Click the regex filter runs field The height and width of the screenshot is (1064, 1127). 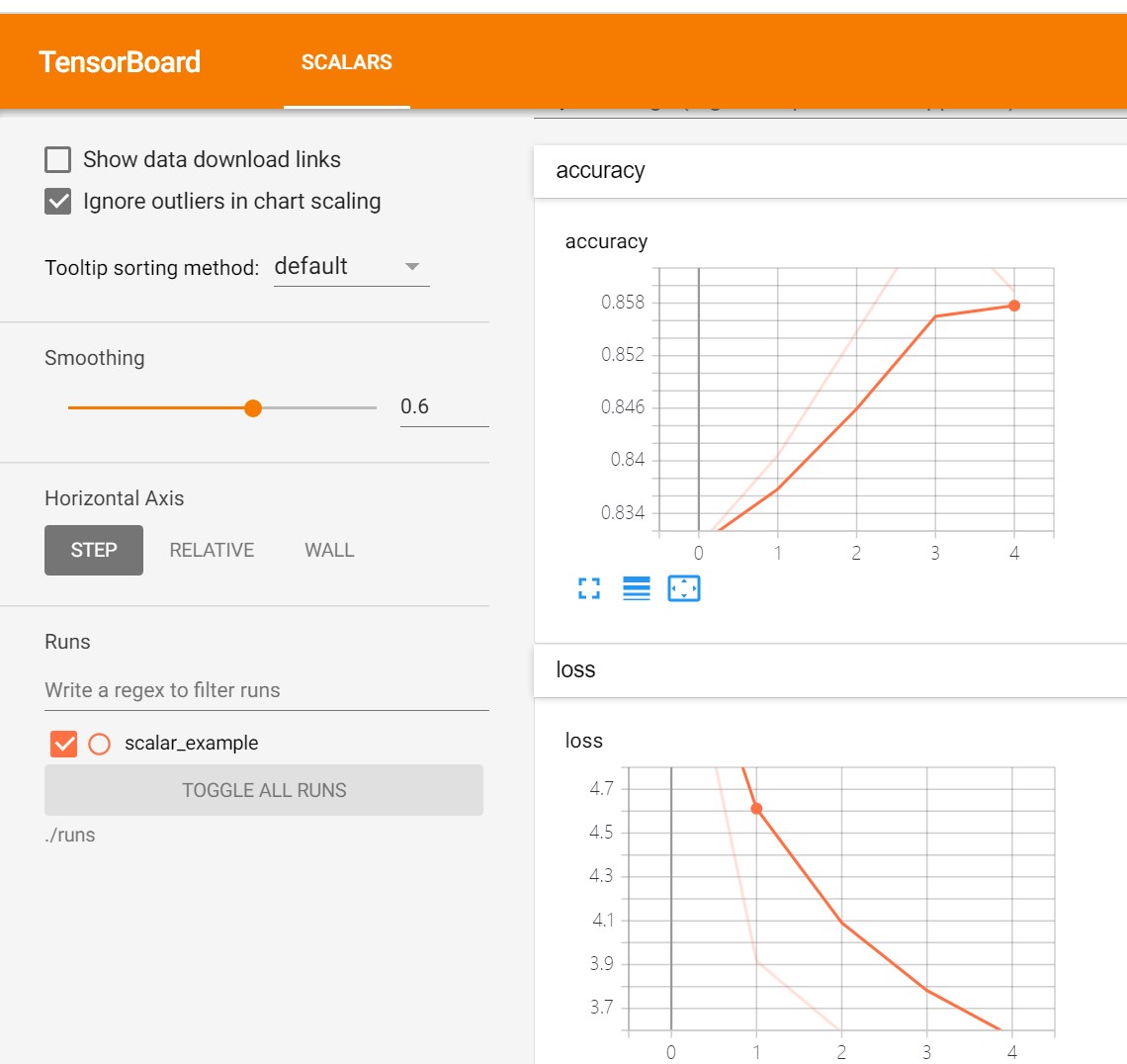(267, 690)
